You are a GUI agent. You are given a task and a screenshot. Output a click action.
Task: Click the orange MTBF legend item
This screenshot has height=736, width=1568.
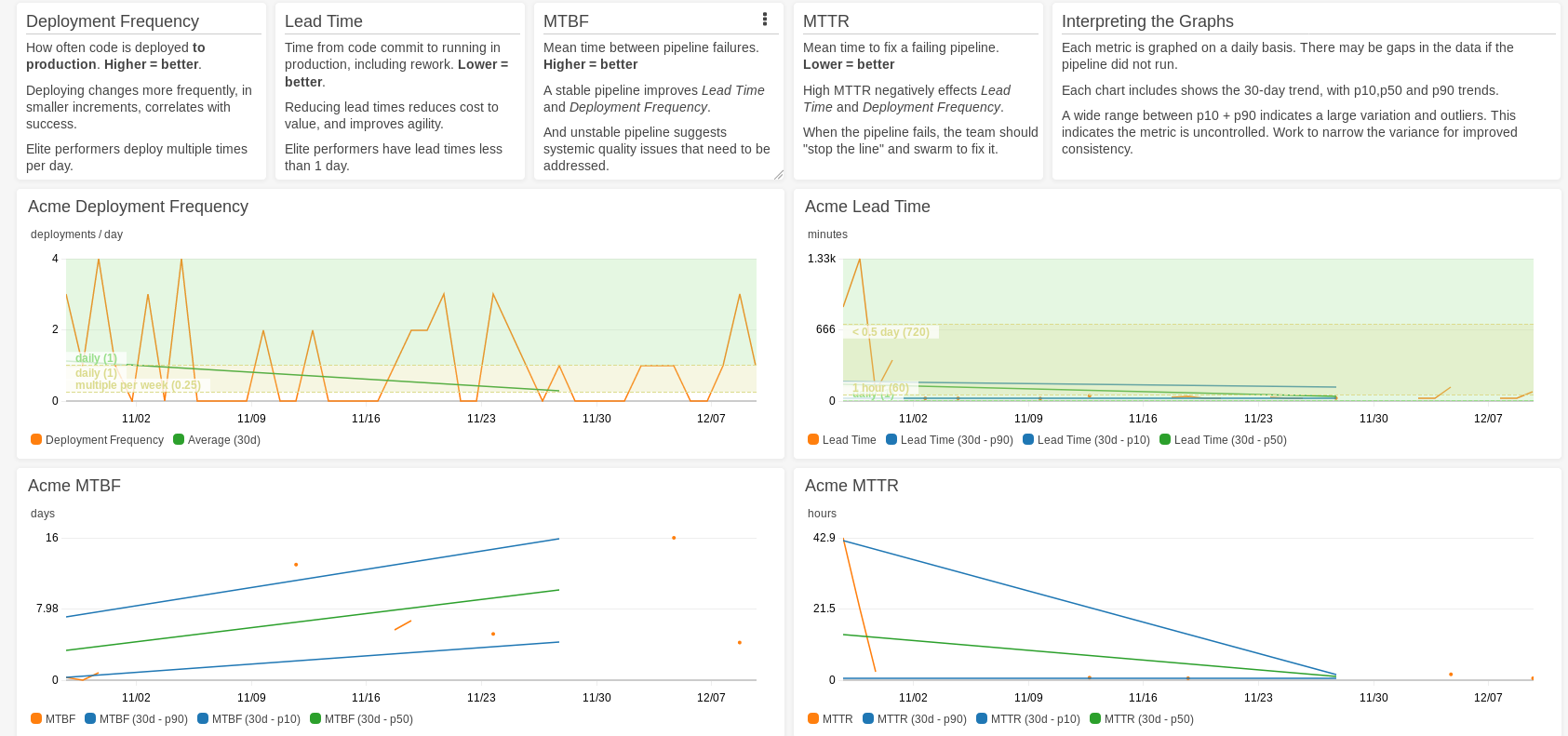pos(53,719)
